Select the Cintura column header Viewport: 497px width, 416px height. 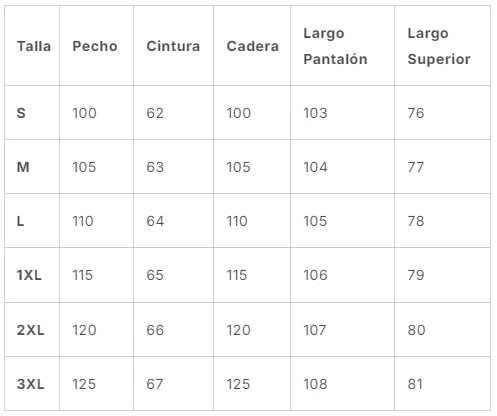(x=173, y=46)
